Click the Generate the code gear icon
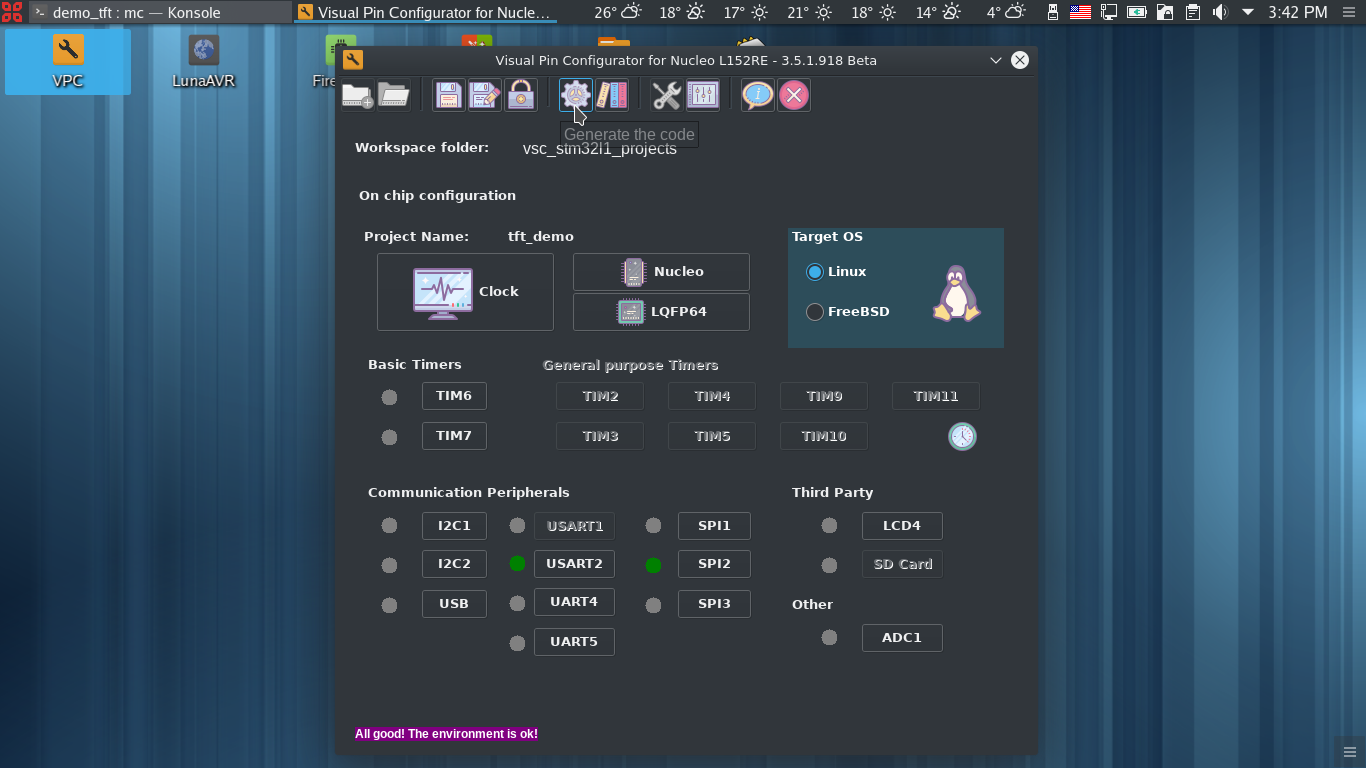This screenshot has height=768, width=1366. 575,95
